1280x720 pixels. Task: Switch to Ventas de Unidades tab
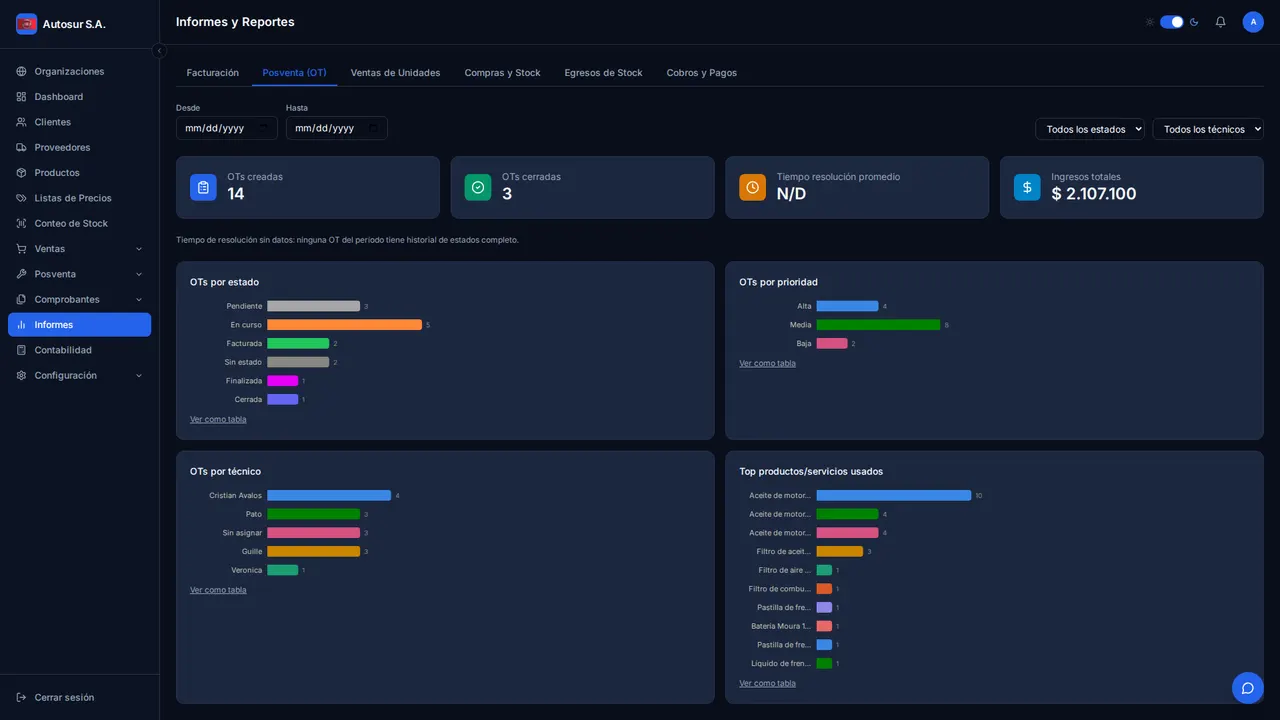tap(395, 73)
